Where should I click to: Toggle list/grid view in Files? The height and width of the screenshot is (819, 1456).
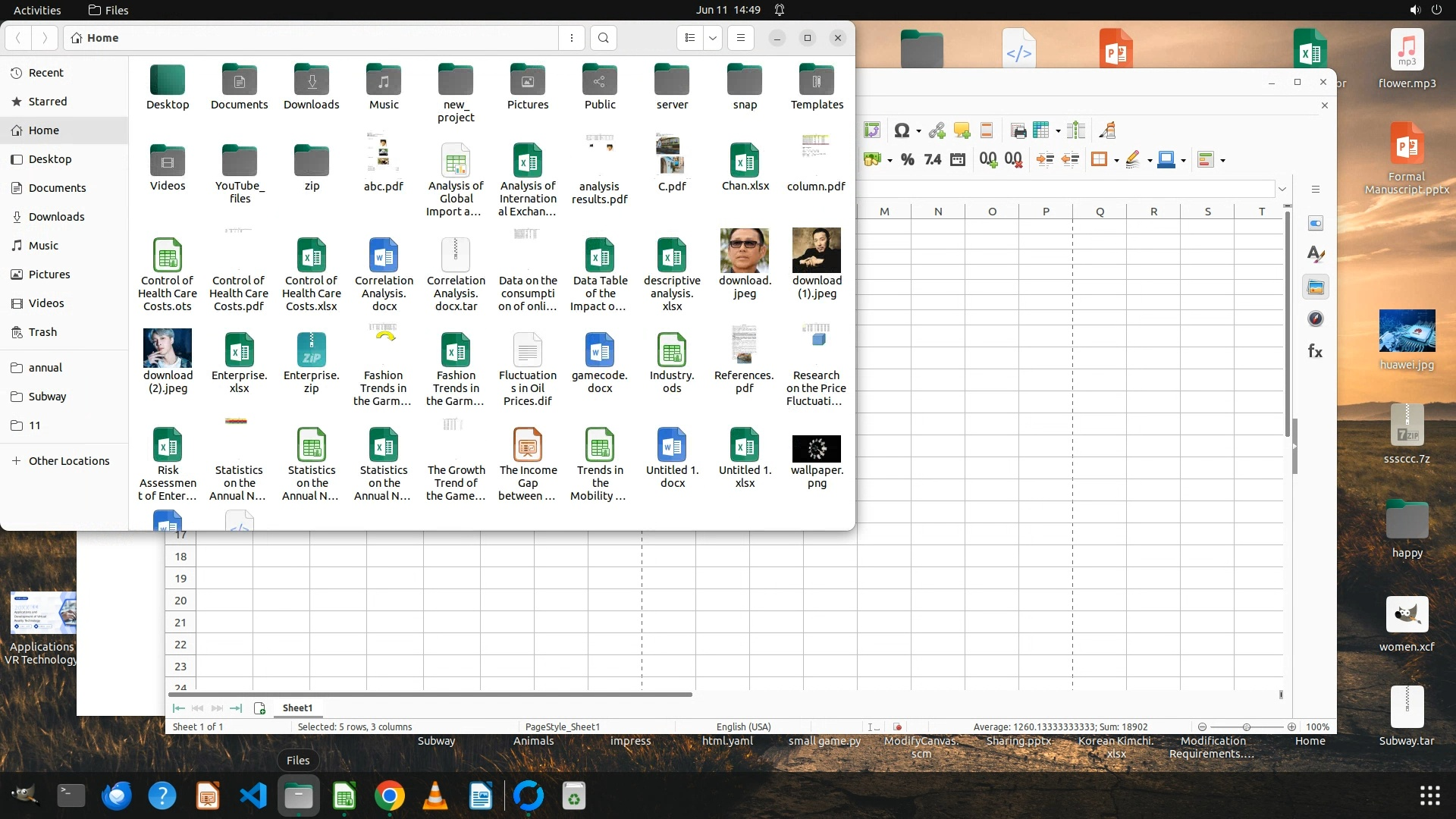pyautogui.click(x=689, y=38)
